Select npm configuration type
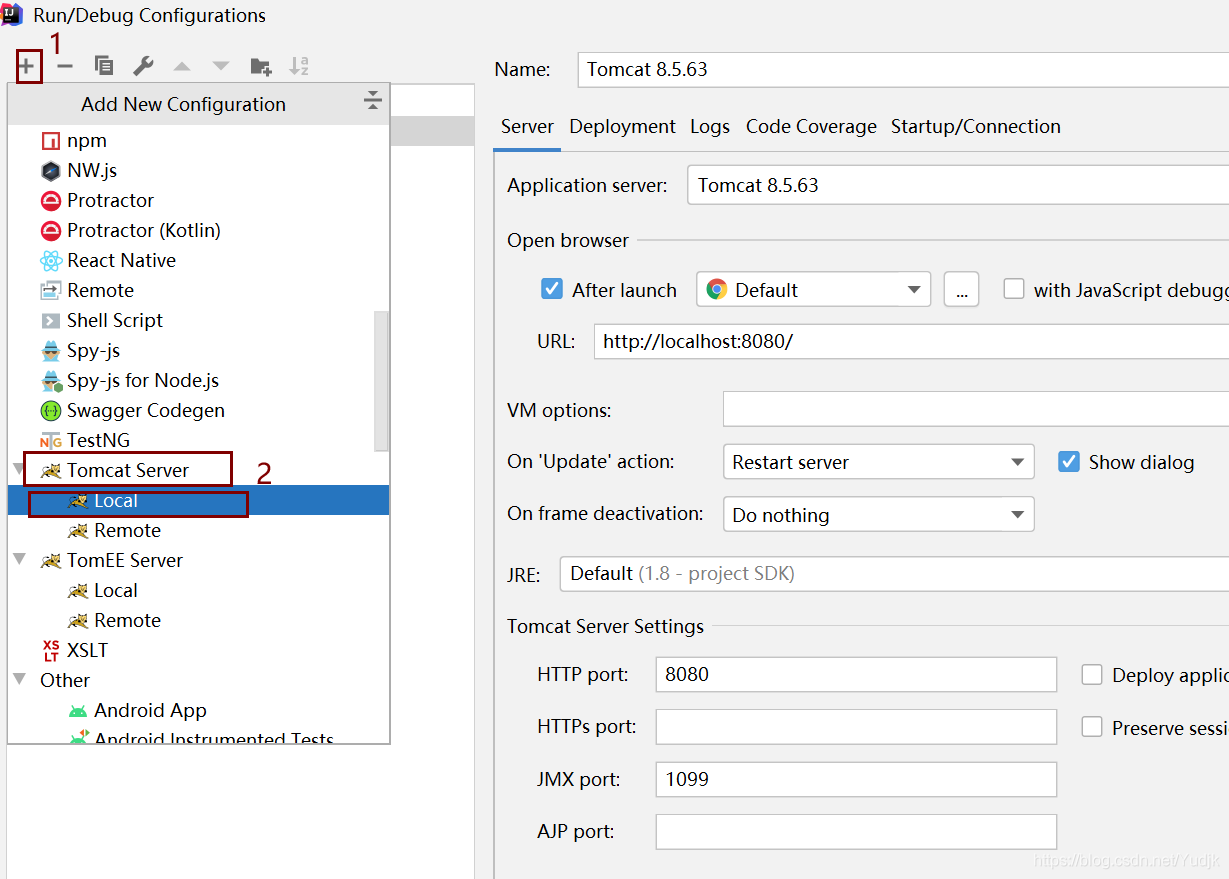Image resolution: width=1229 pixels, height=879 pixels. (199, 141)
